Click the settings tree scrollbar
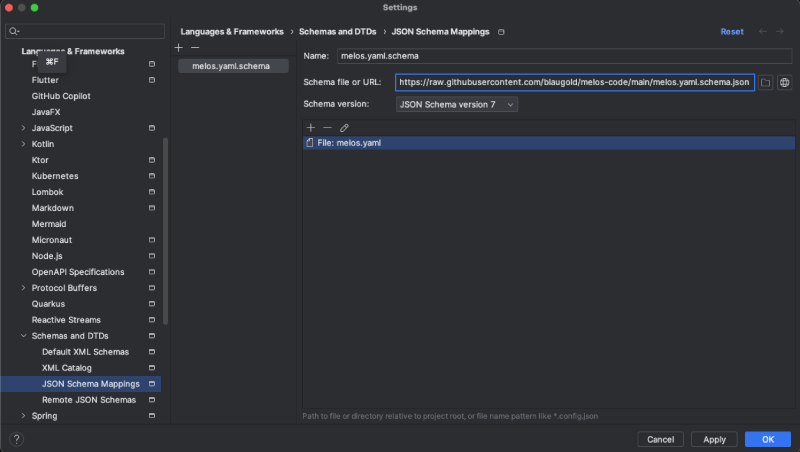The image size is (800, 452). (x=165, y=231)
